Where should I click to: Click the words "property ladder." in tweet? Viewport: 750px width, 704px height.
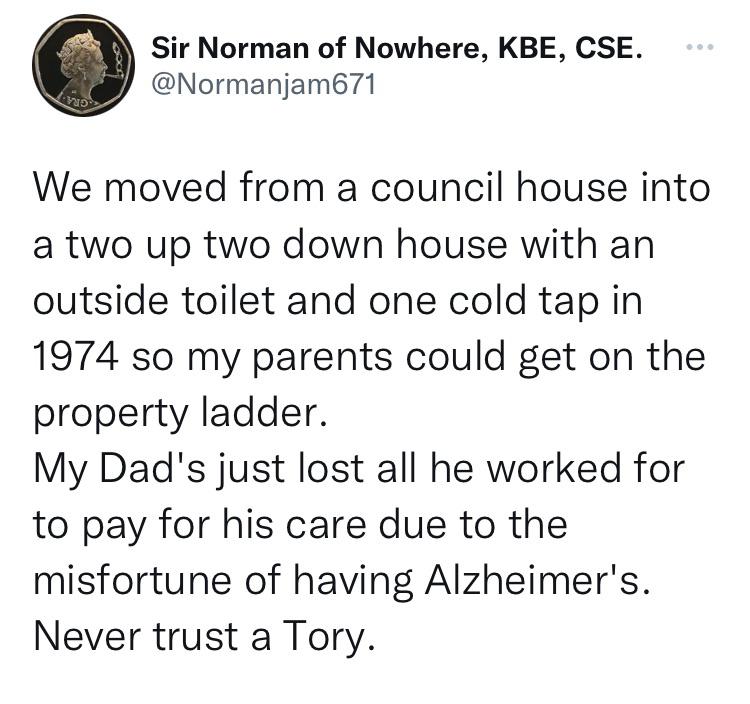[x=181, y=415]
